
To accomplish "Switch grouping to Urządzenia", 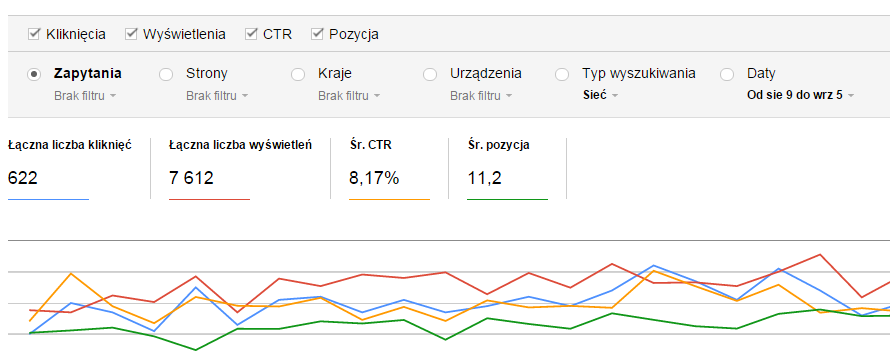I will pos(430,74).
